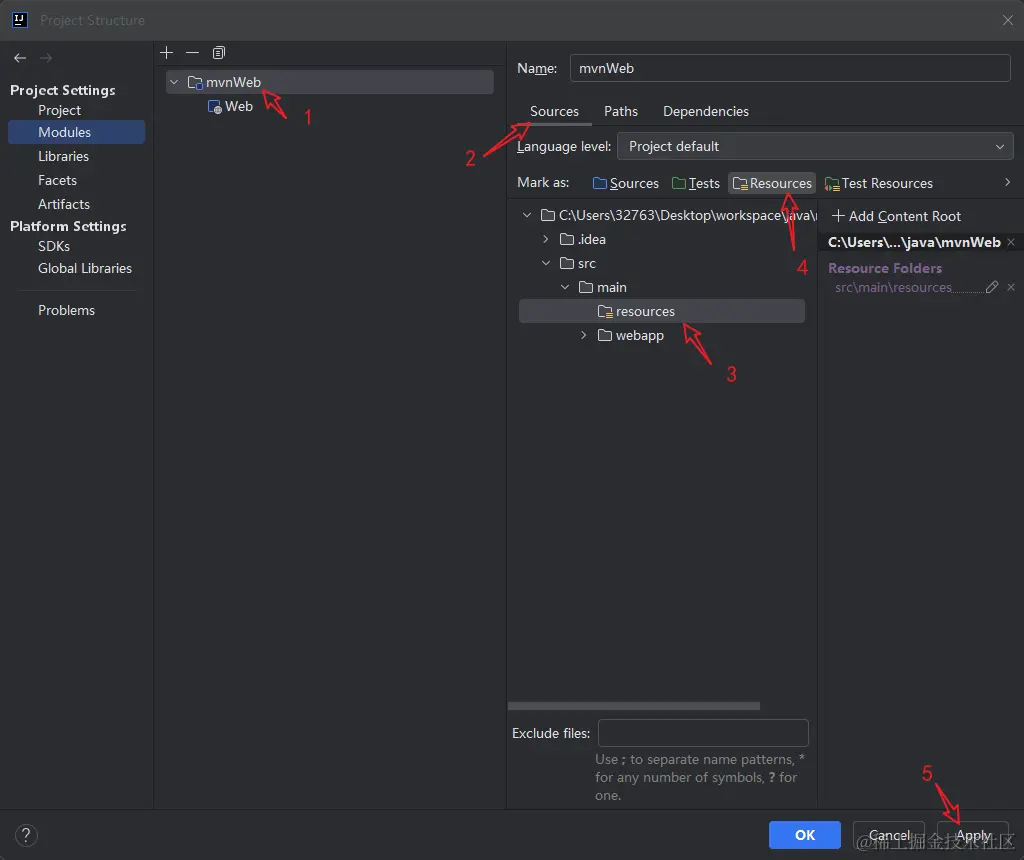Select the mvnWeb module
The width and height of the screenshot is (1024, 860).
[329, 82]
